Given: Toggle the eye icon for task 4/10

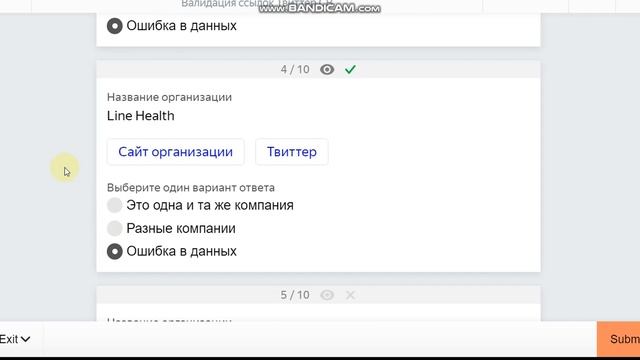Looking at the screenshot, I should point(327,69).
